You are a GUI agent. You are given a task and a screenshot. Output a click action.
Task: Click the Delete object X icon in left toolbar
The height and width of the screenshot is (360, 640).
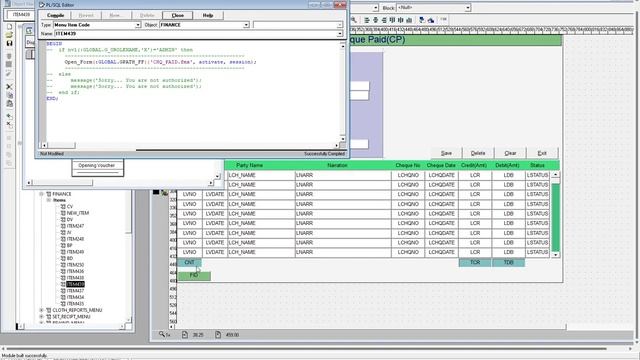pos(9,124)
